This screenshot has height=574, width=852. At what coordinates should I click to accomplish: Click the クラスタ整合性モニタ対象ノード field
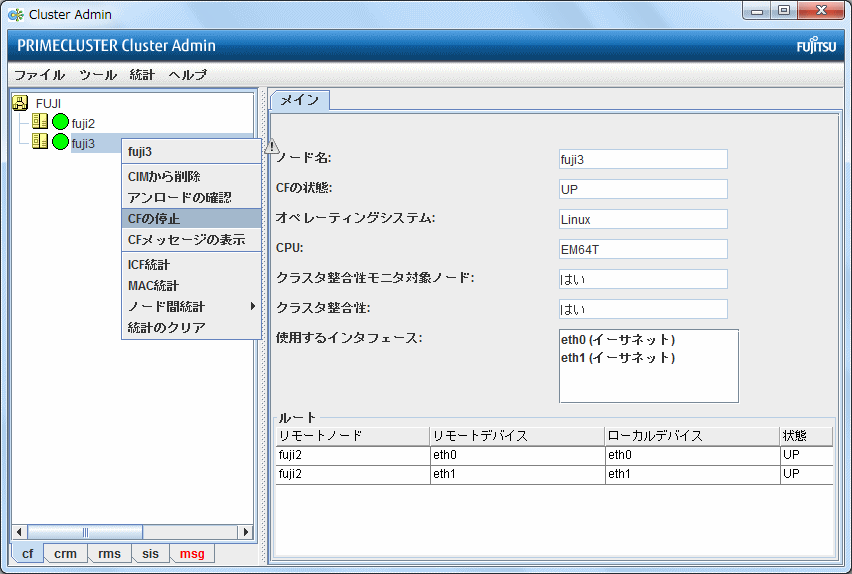point(643,279)
